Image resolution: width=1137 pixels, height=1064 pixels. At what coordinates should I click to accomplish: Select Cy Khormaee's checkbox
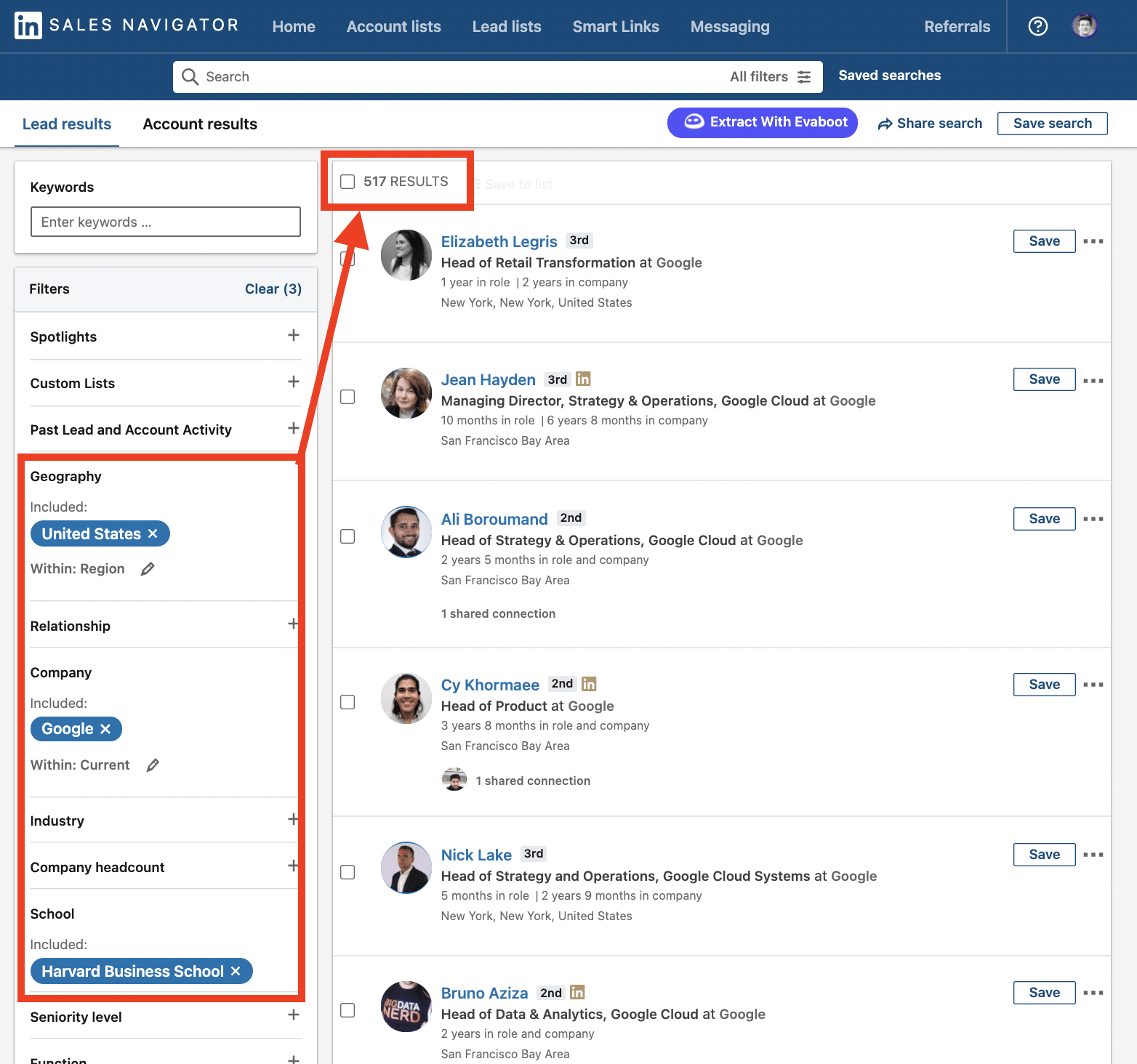[347, 702]
